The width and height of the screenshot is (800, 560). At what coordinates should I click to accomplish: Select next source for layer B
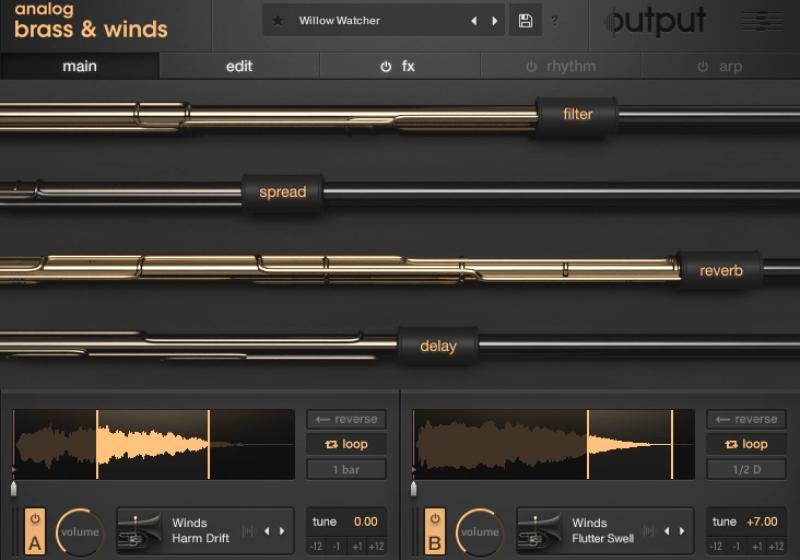click(x=682, y=531)
